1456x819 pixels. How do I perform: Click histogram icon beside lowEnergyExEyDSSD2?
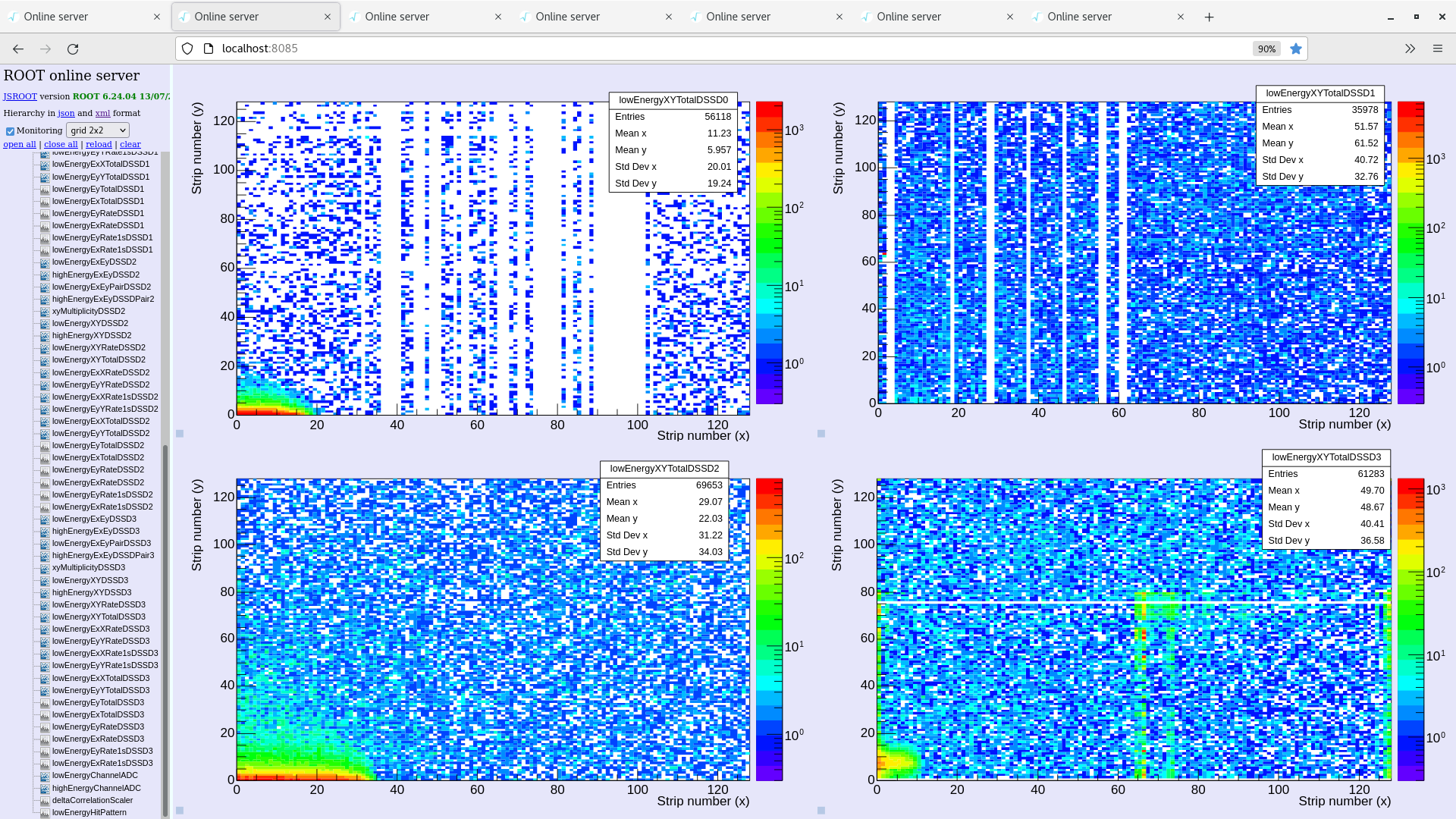tap(45, 262)
